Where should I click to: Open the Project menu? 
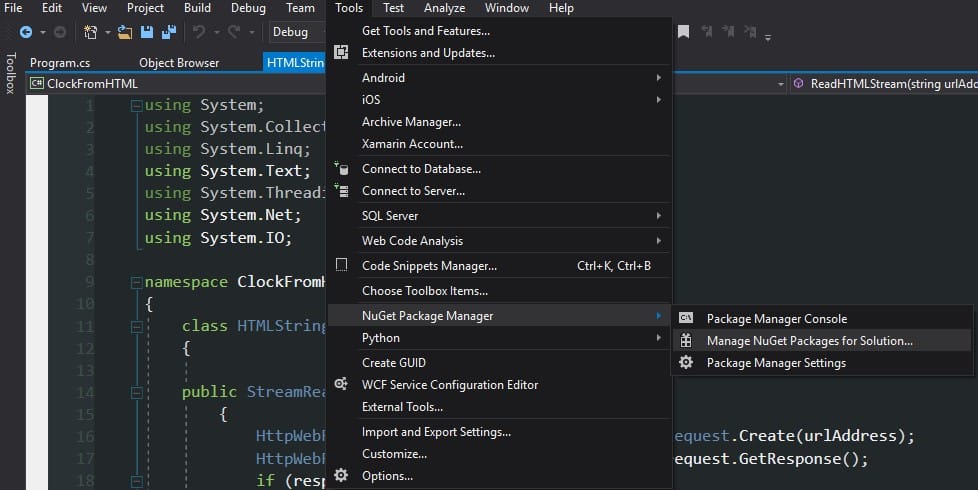[x=145, y=8]
